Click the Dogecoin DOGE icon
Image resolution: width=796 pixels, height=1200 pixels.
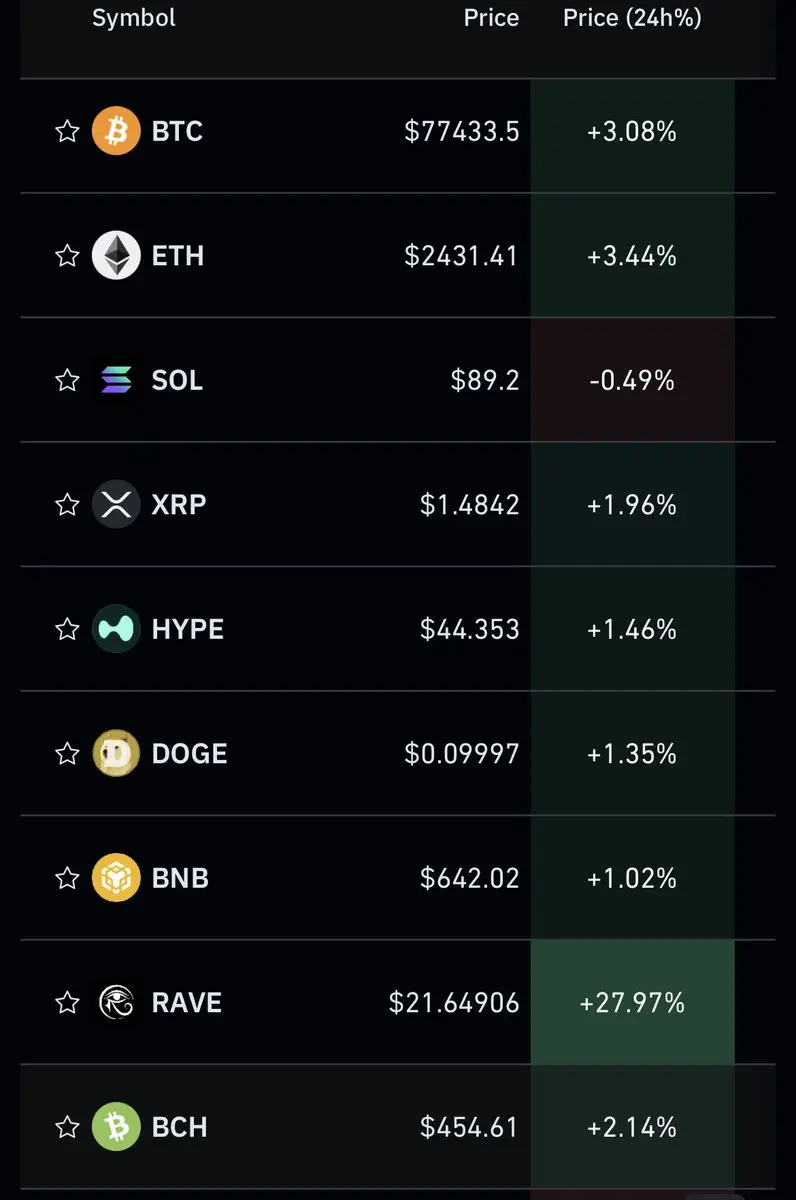click(x=116, y=753)
